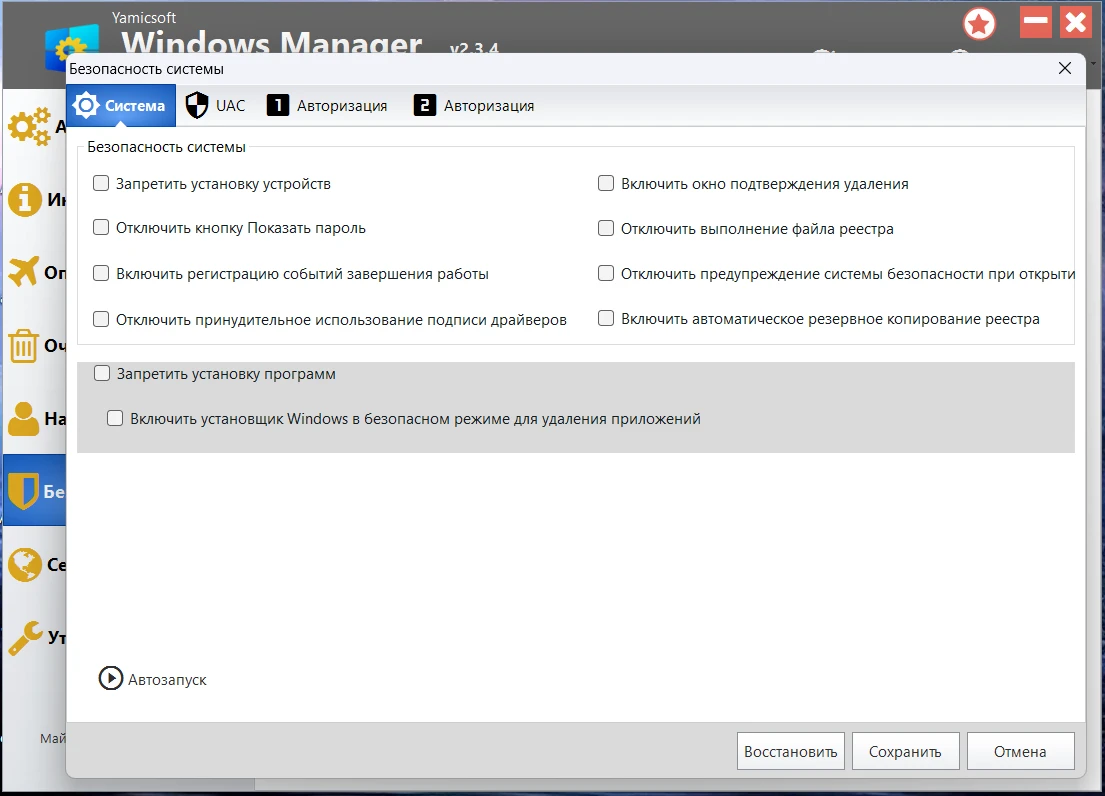Check Запретить установку программ option
Viewport: 1105px width, 796px height.
102,374
